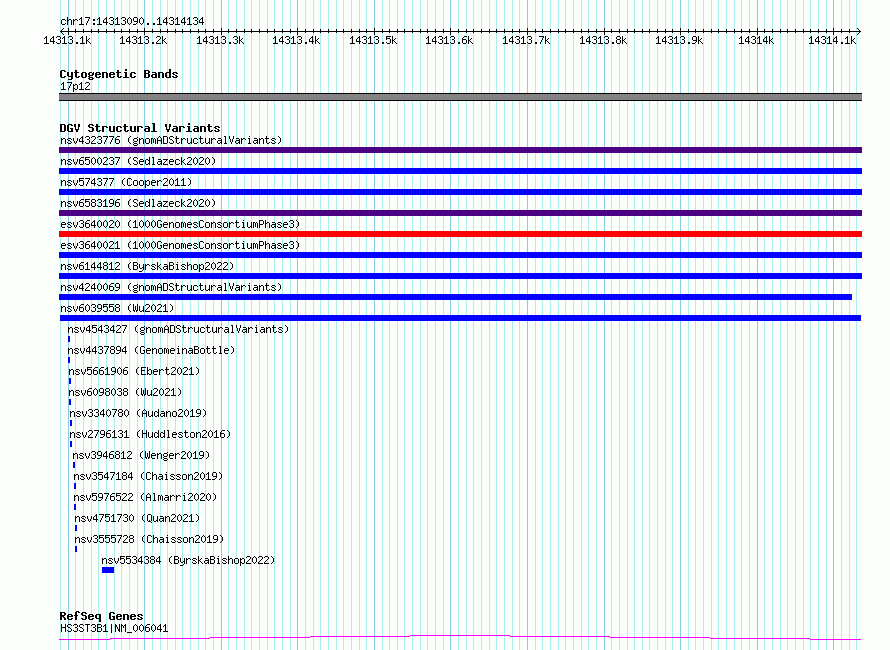The image size is (890, 650).
Task: Open variant label esv3640021 (1000GenomesConsortiumPhase3)
Action: [180, 245]
